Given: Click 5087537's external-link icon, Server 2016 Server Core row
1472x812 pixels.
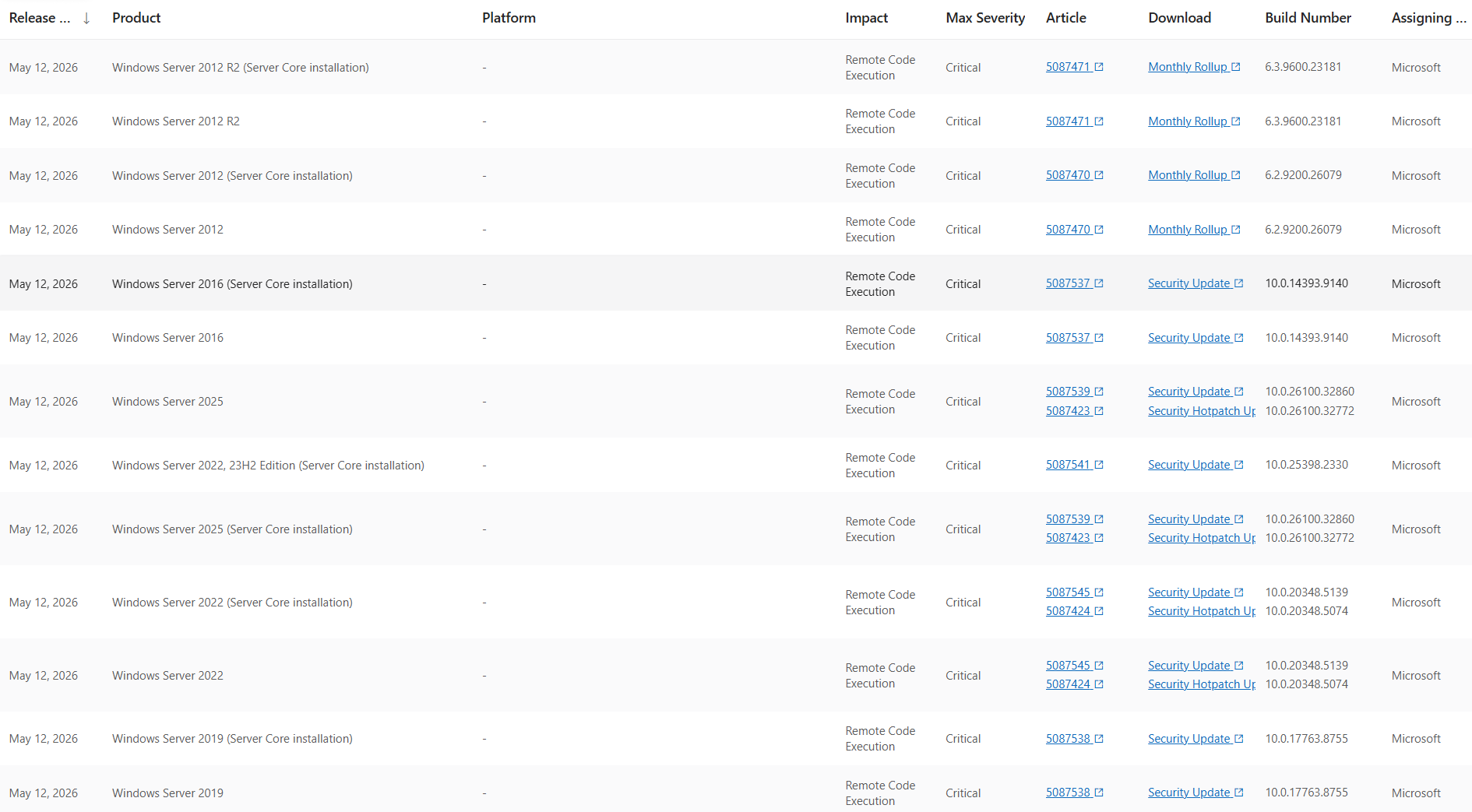Looking at the screenshot, I should point(1099,283).
